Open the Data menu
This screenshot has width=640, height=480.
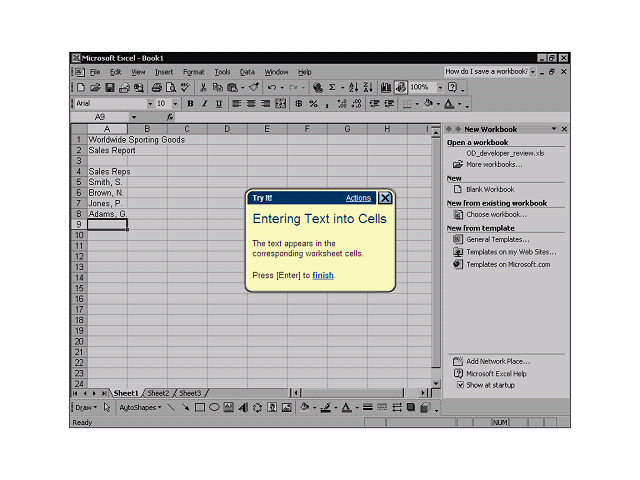247,72
